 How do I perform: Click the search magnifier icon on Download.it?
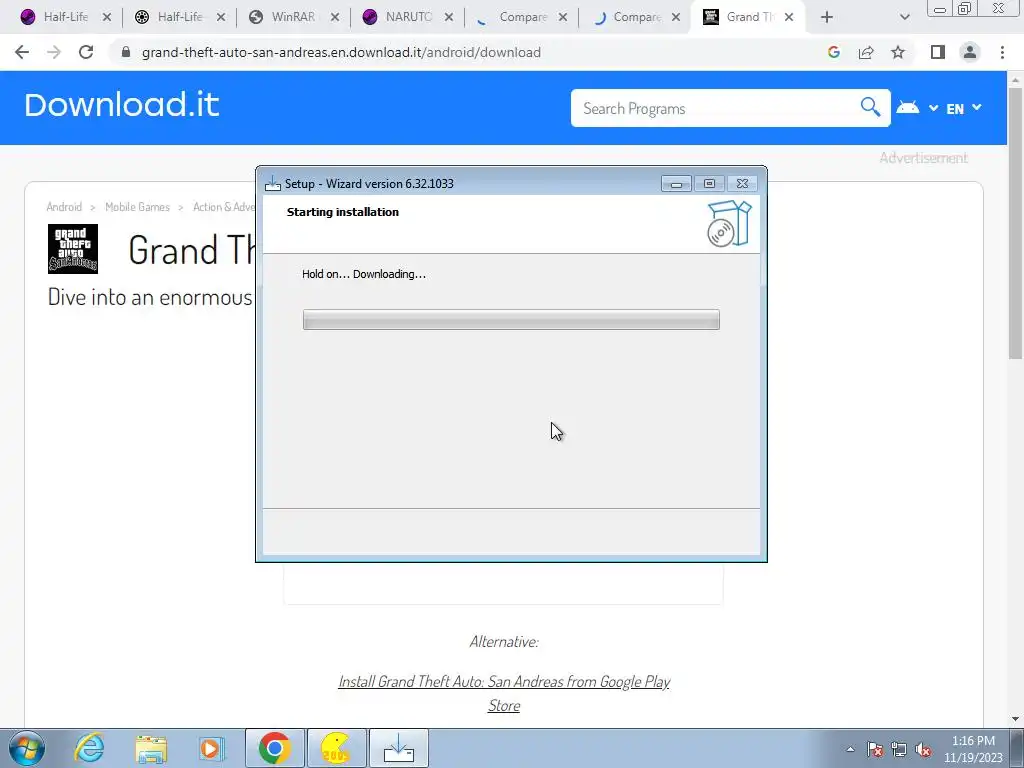point(870,106)
